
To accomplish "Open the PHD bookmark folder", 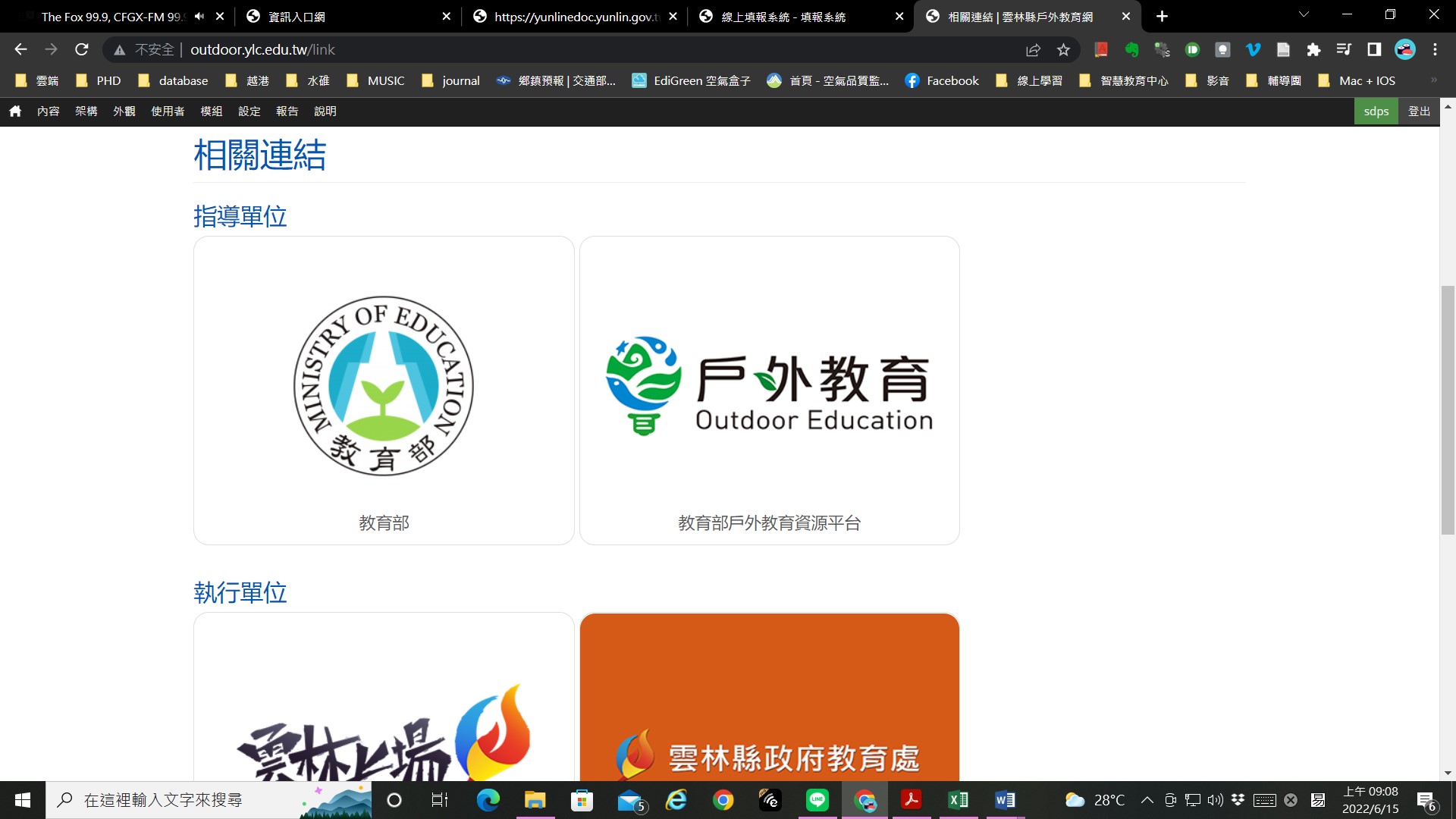I will [99, 80].
